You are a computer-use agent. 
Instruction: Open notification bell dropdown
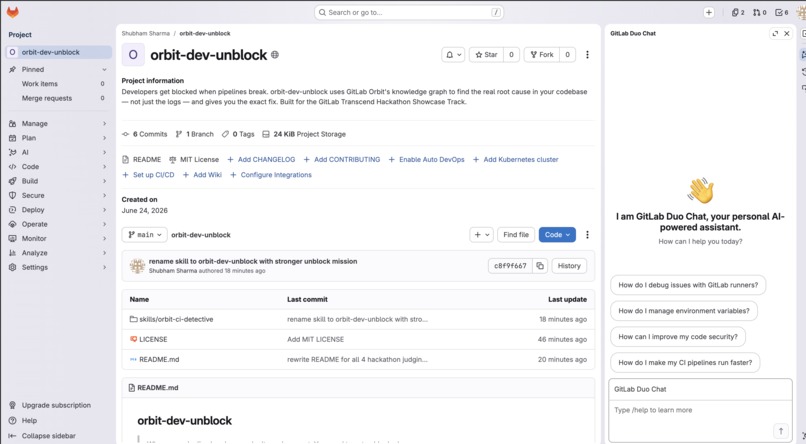(x=453, y=54)
